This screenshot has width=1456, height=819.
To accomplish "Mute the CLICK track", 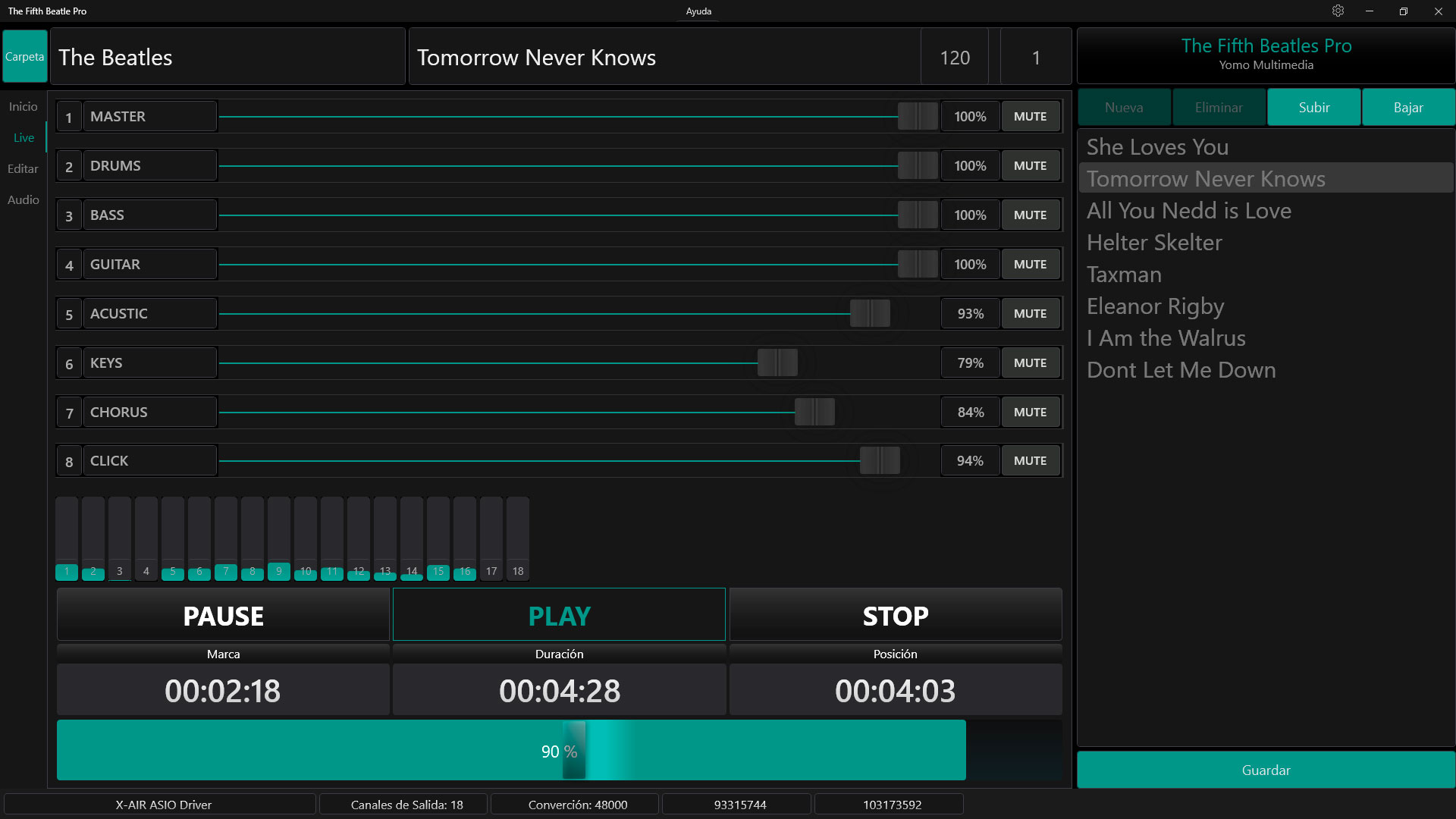I will click(x=1030, y=461).
